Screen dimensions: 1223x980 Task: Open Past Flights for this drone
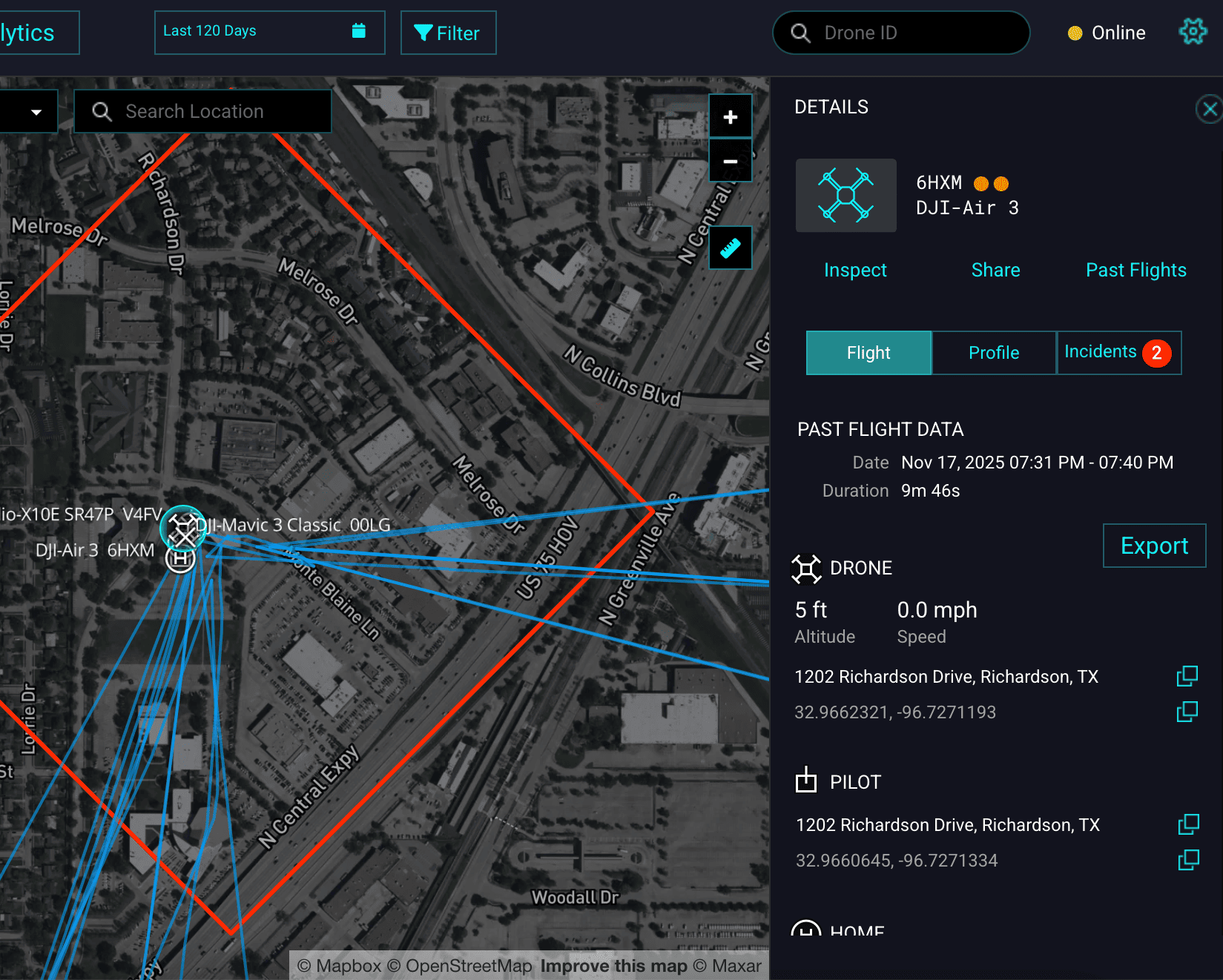click(1135, 270)
